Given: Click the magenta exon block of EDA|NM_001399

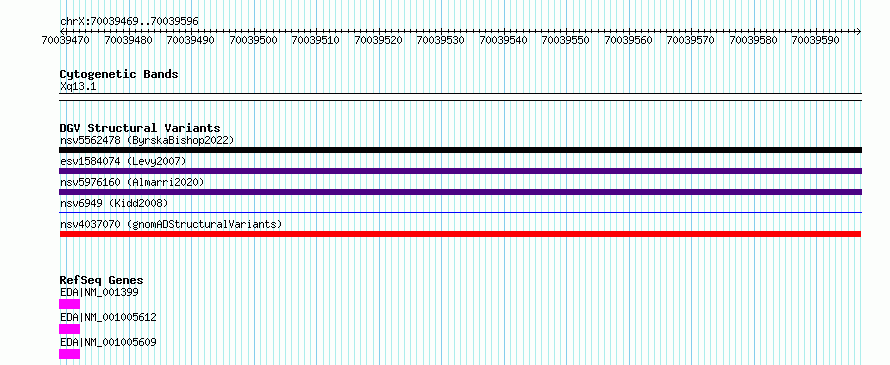Looking at the screenshot, I should pos(70,304).
